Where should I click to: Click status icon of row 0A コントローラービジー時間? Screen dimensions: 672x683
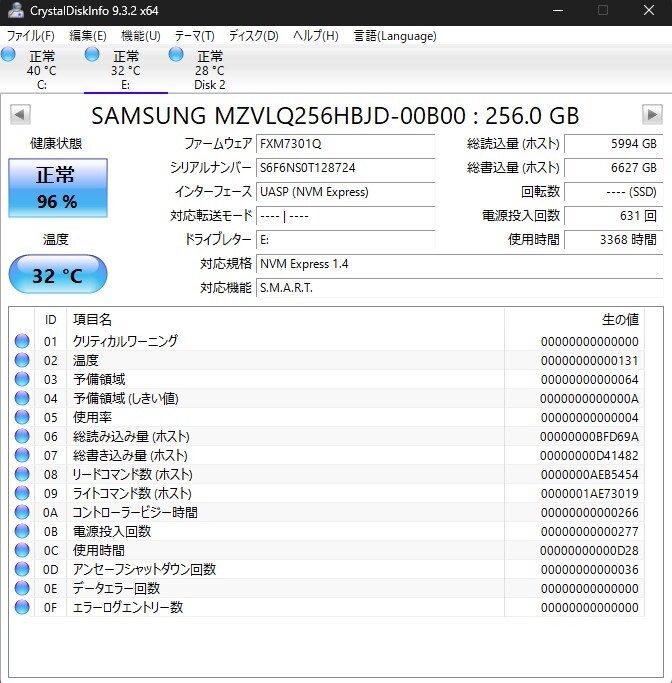(x=22, y=512)
